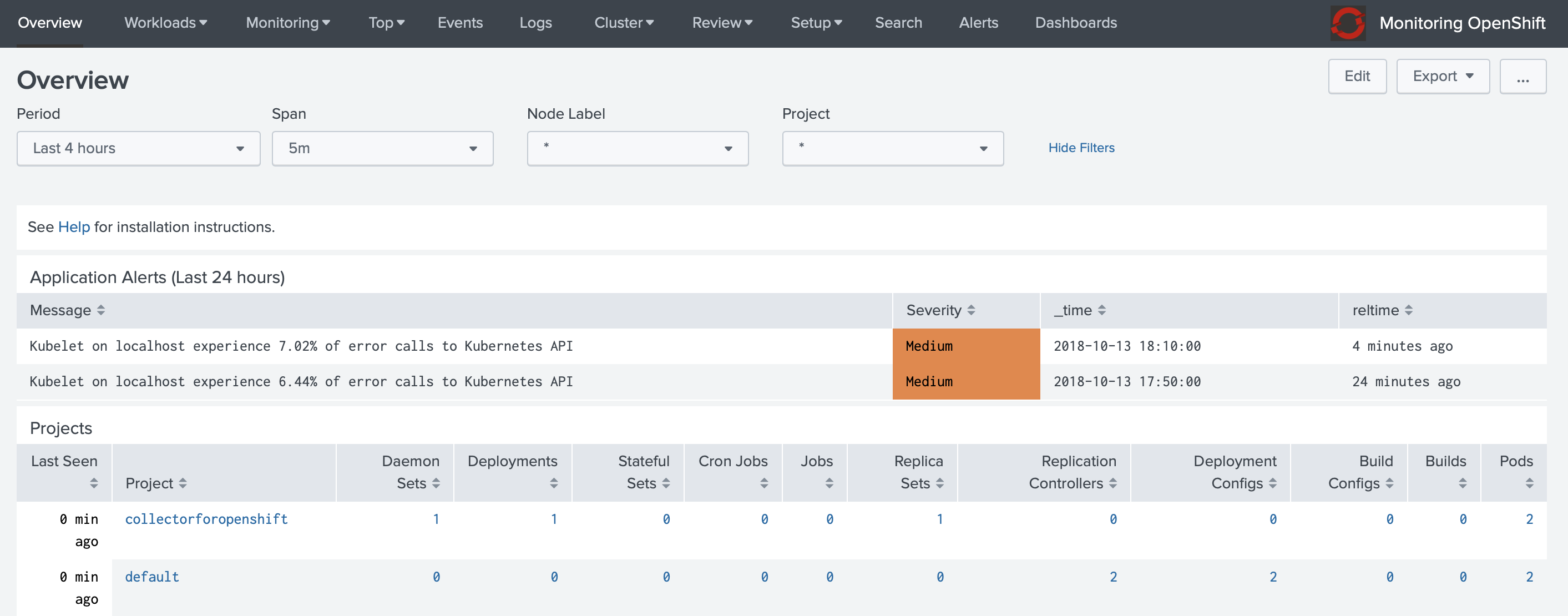Open the Cluster dropdown menu

point(624,21)
